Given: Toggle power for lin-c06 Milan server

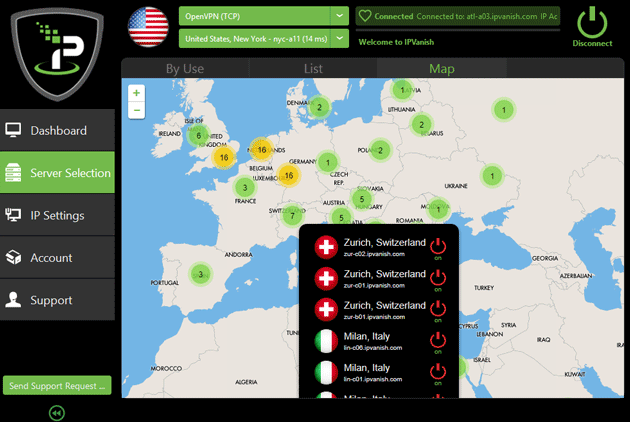Looking at the screenshot, I should 437,341.
